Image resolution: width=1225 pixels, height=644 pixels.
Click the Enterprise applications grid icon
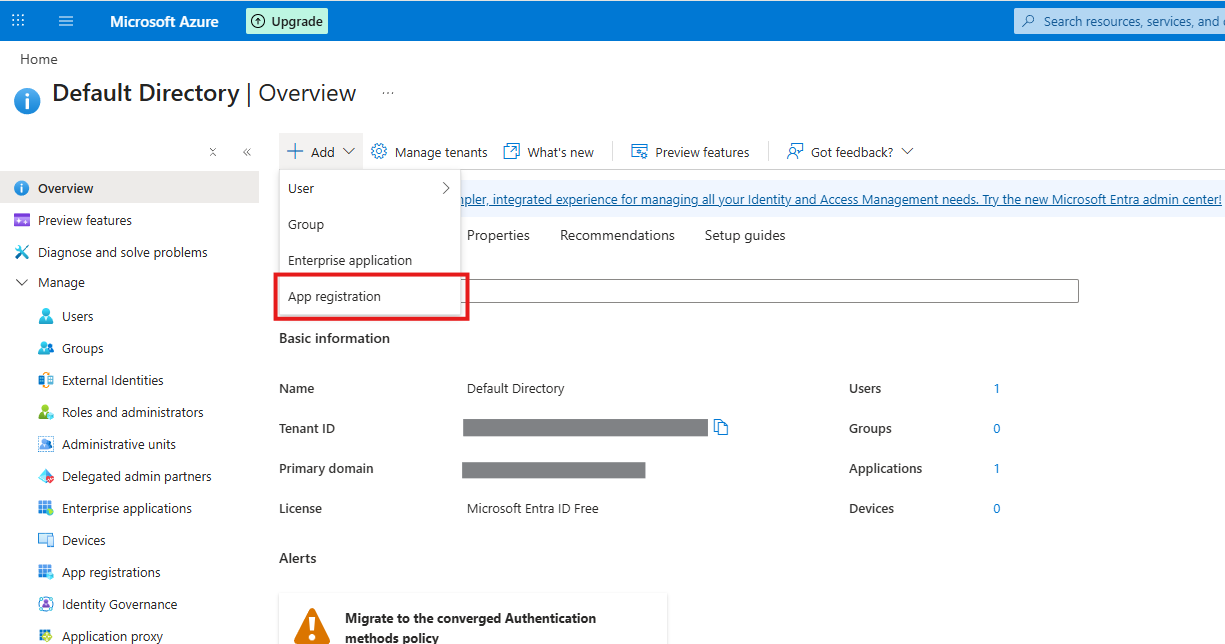tap(46, 508)
